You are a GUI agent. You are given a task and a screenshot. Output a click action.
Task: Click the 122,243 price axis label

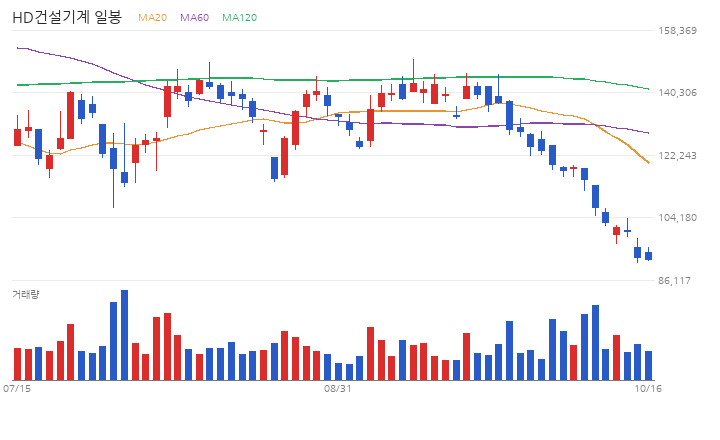click(x=677, y=156)
